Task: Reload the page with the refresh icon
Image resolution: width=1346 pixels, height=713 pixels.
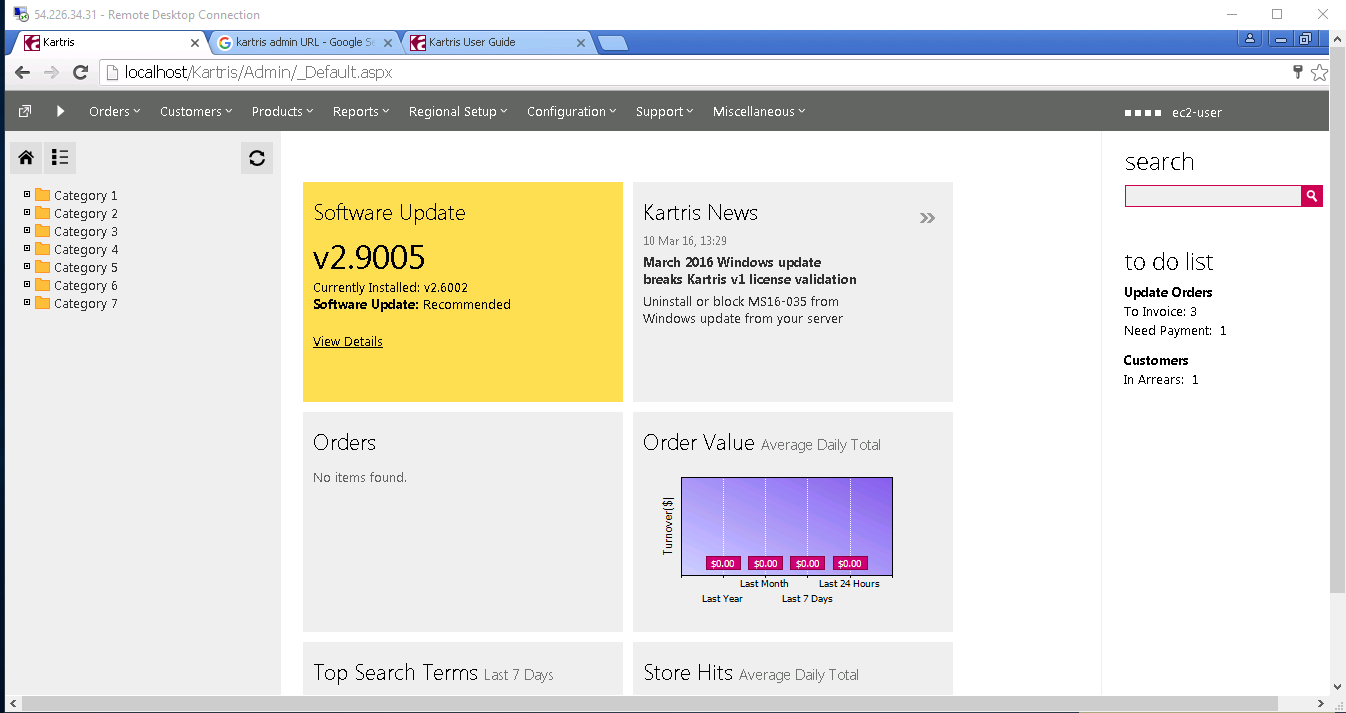Action: (80, 72)
